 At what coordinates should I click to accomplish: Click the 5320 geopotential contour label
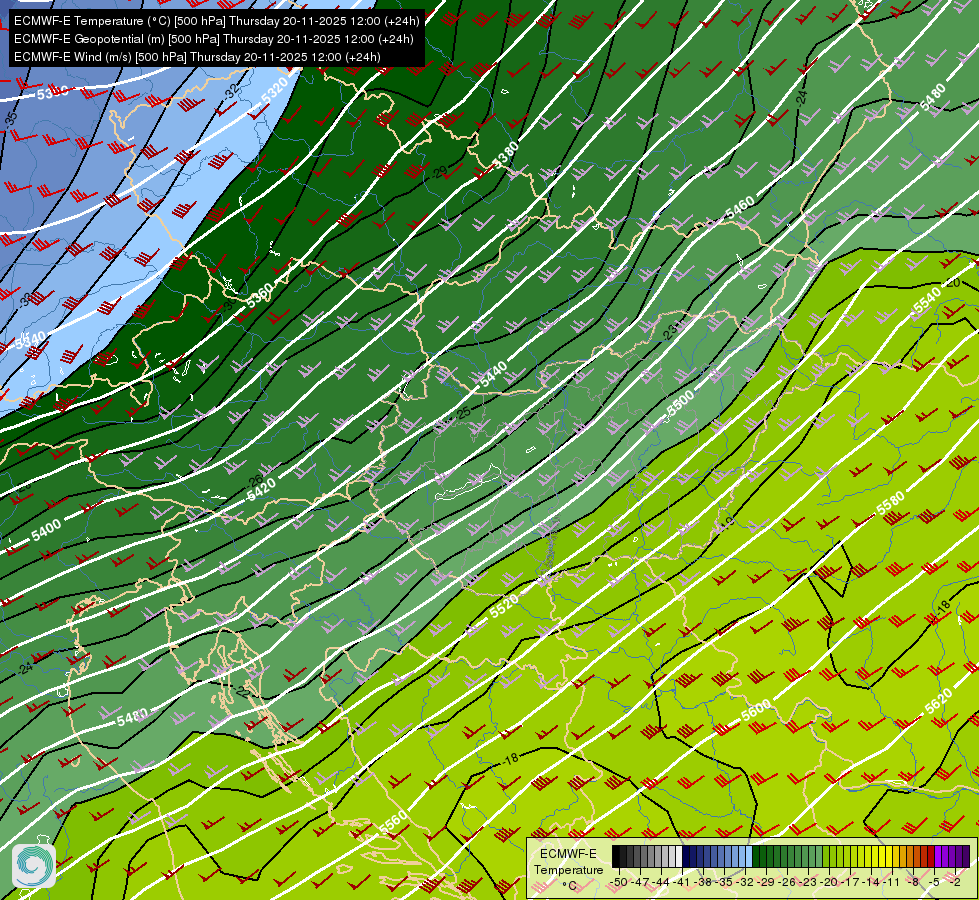pos(274,91)
